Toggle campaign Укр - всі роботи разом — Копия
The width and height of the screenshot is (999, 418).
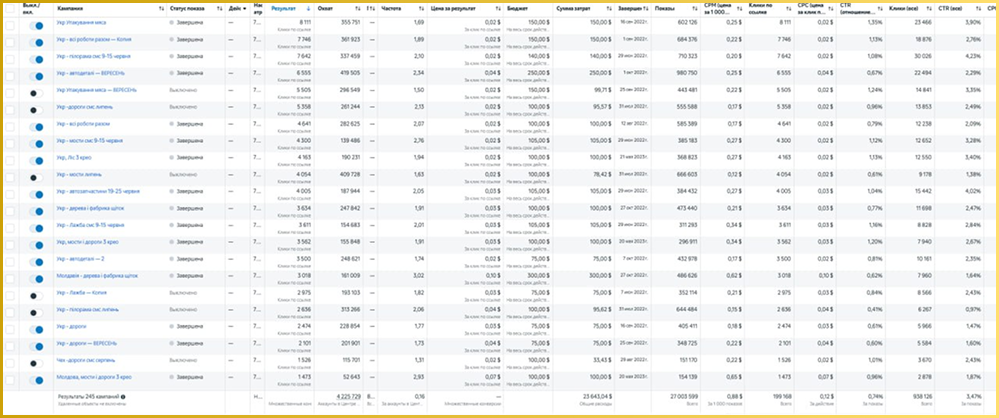[36, 43]
